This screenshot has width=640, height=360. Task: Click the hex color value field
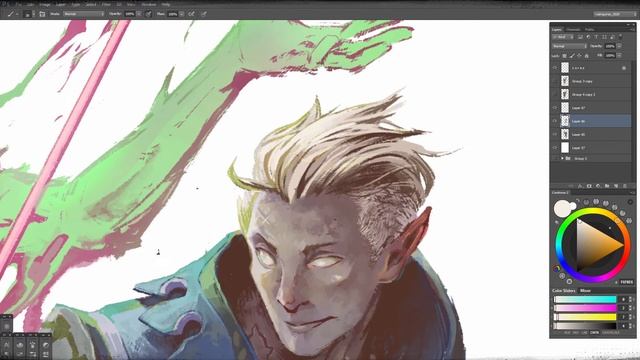(626, 282)
